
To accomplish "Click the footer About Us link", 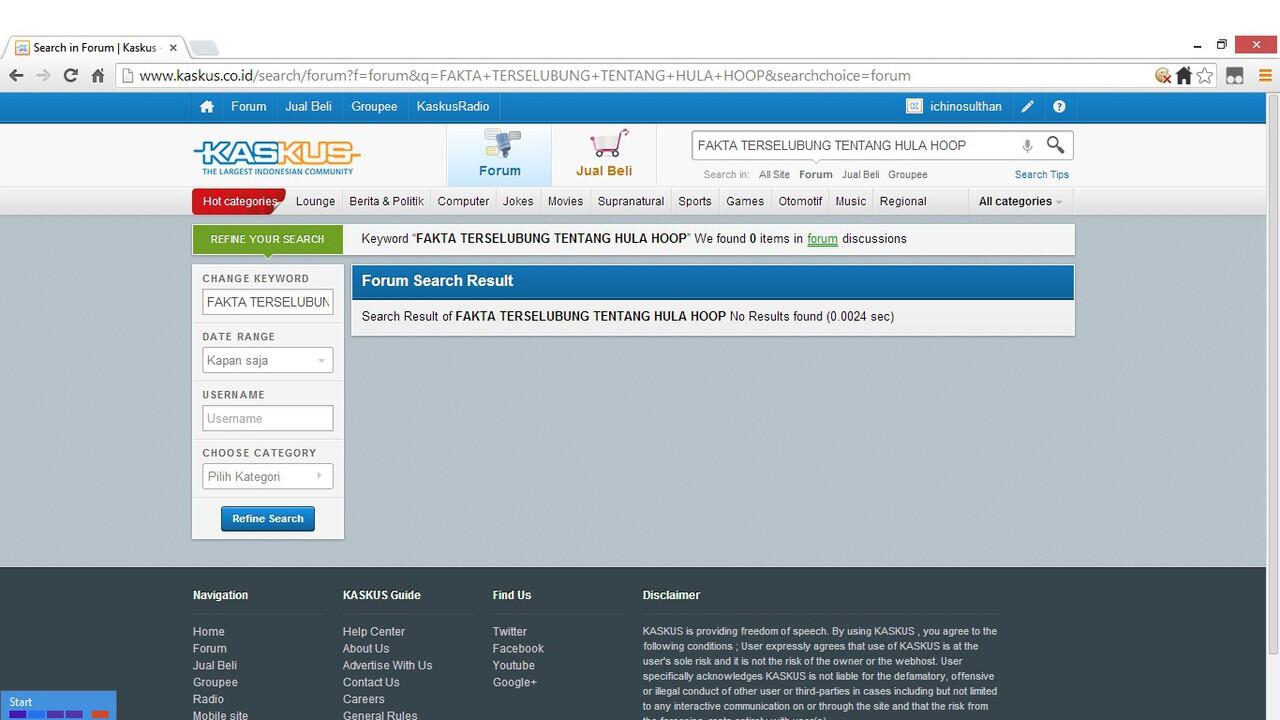I will coord(366,648).
